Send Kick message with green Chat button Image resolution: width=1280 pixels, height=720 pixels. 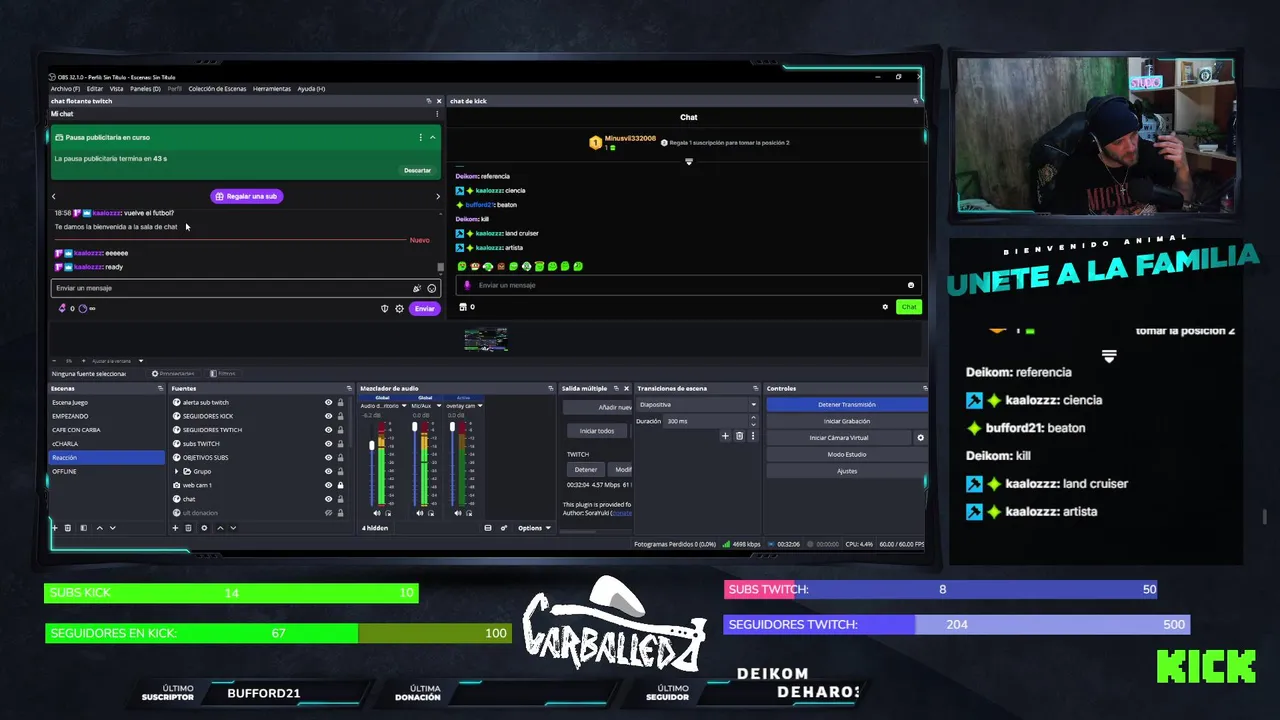908,307
